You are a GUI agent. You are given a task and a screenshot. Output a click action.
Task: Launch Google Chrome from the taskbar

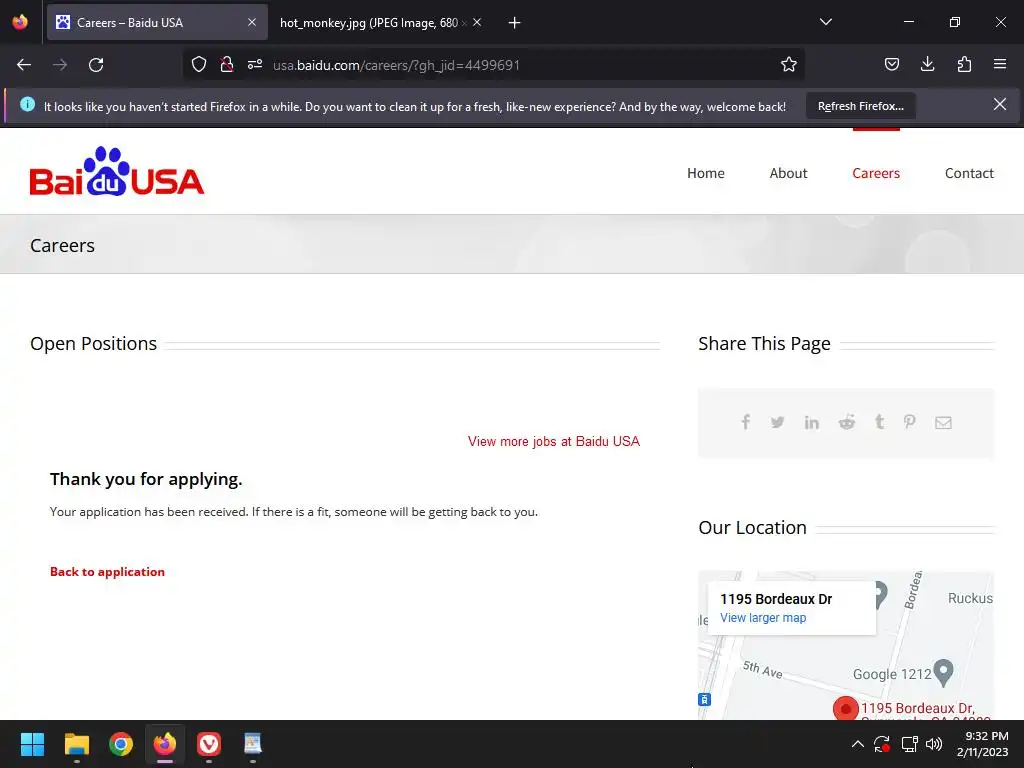click(x=121, y=744)
